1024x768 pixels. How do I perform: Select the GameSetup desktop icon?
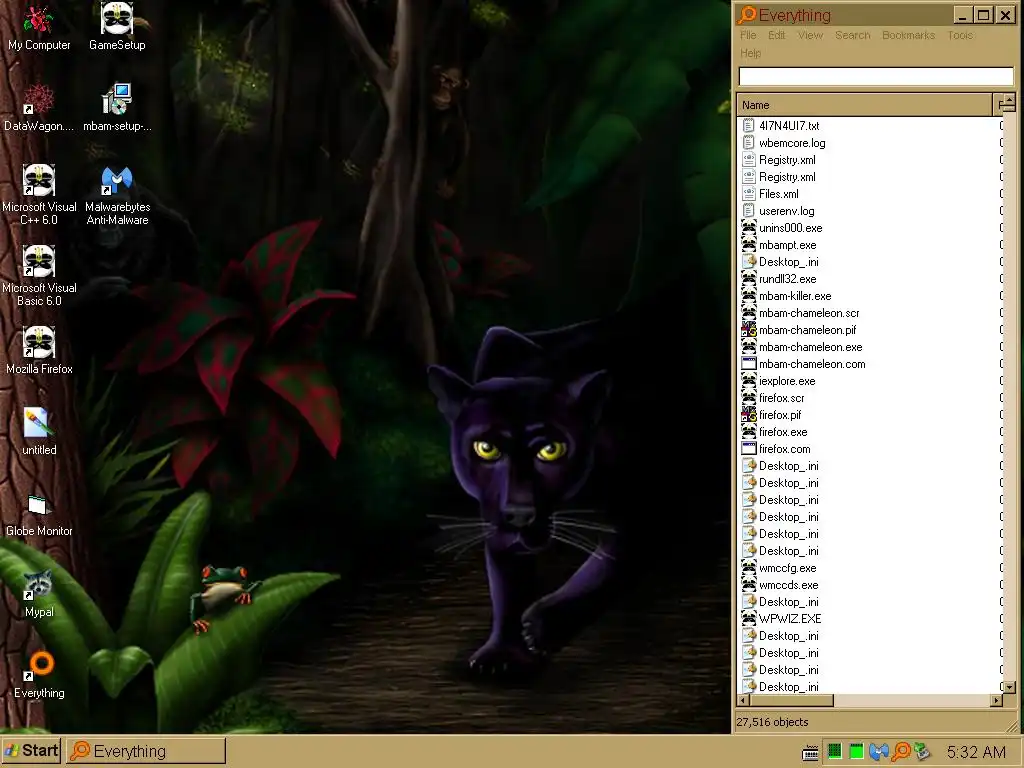117,28
